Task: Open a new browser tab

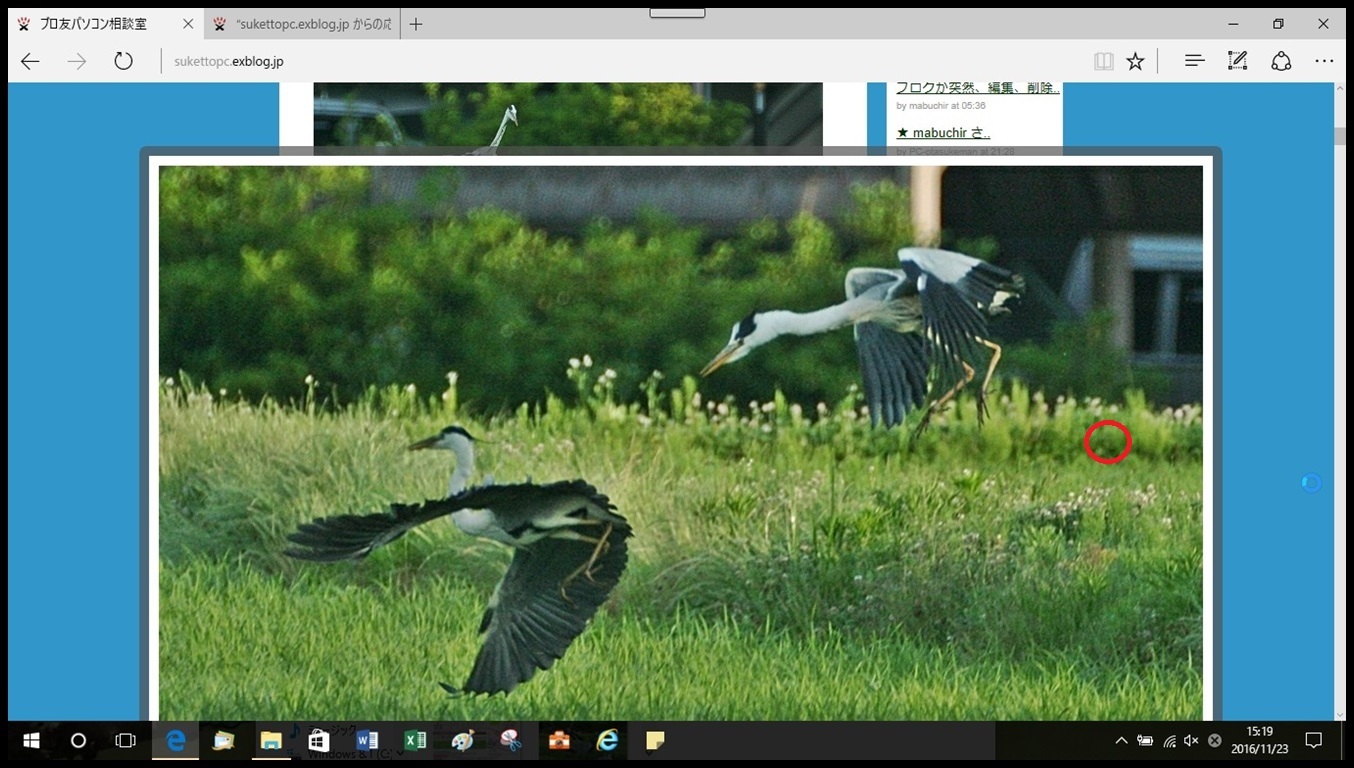Action: [416, 24]
